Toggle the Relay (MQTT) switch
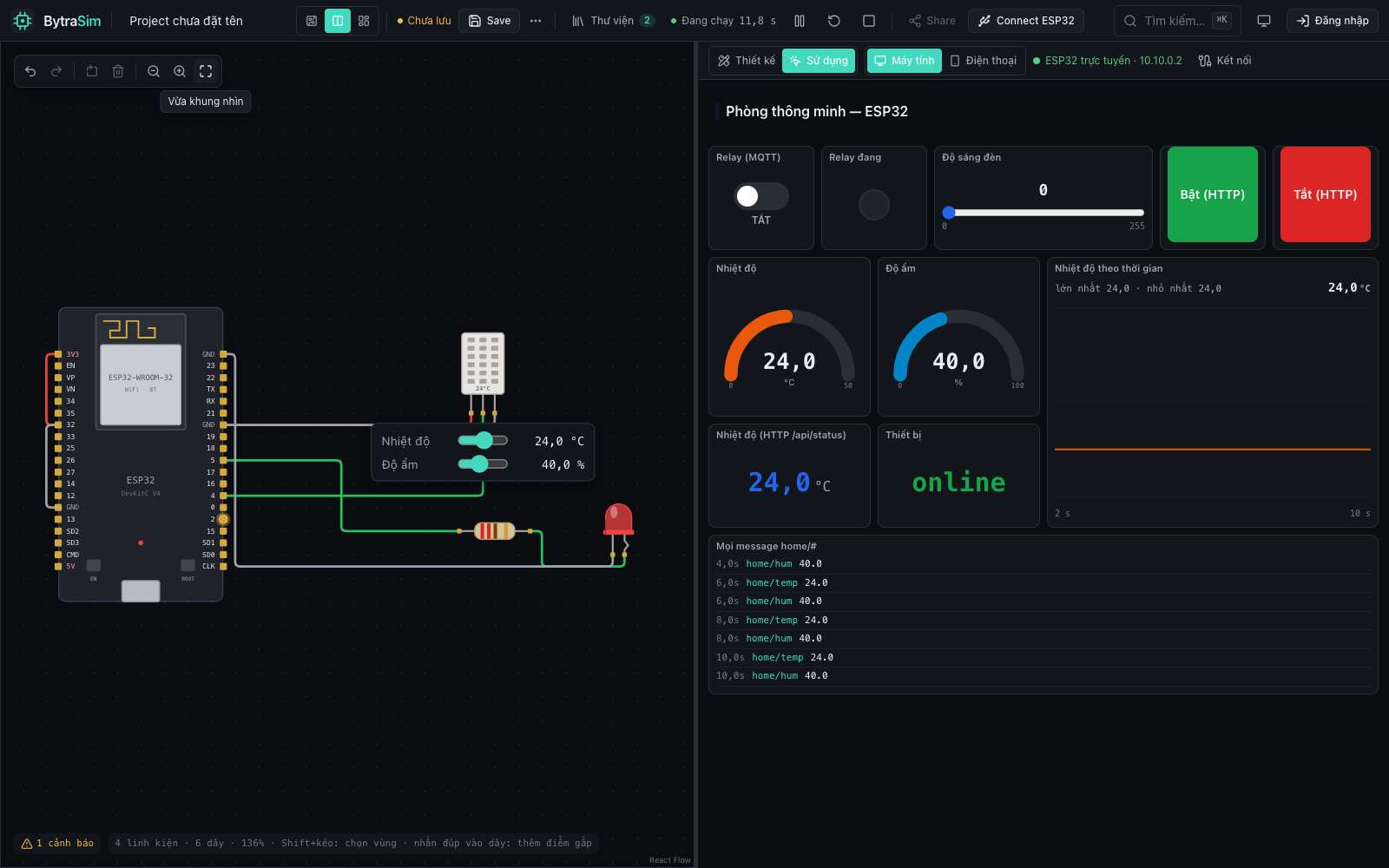The height and width of the screenshot is (868, 1389). (761, 196)
